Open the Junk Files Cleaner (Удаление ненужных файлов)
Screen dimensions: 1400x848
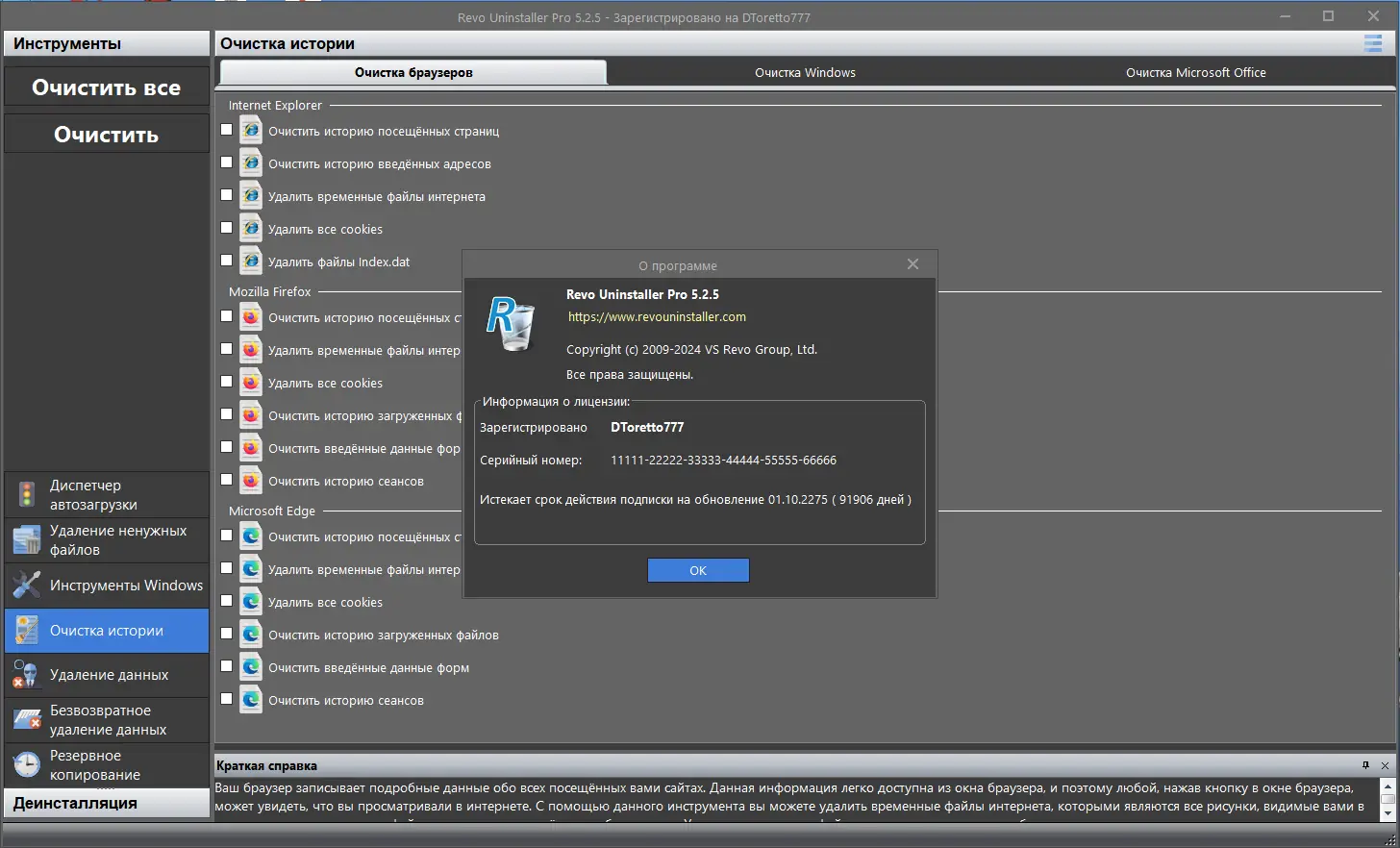[107, 539]
